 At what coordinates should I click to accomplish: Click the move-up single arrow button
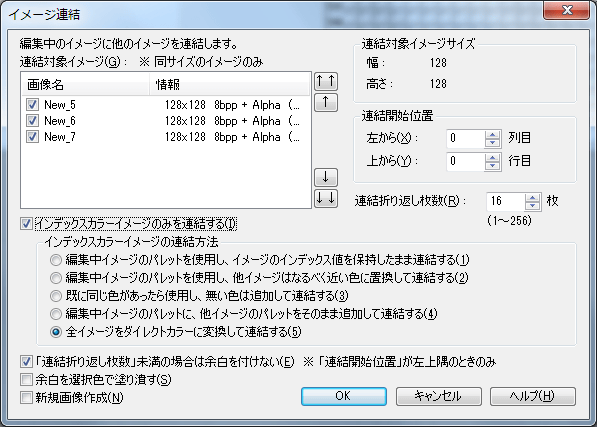click(326, 102)
